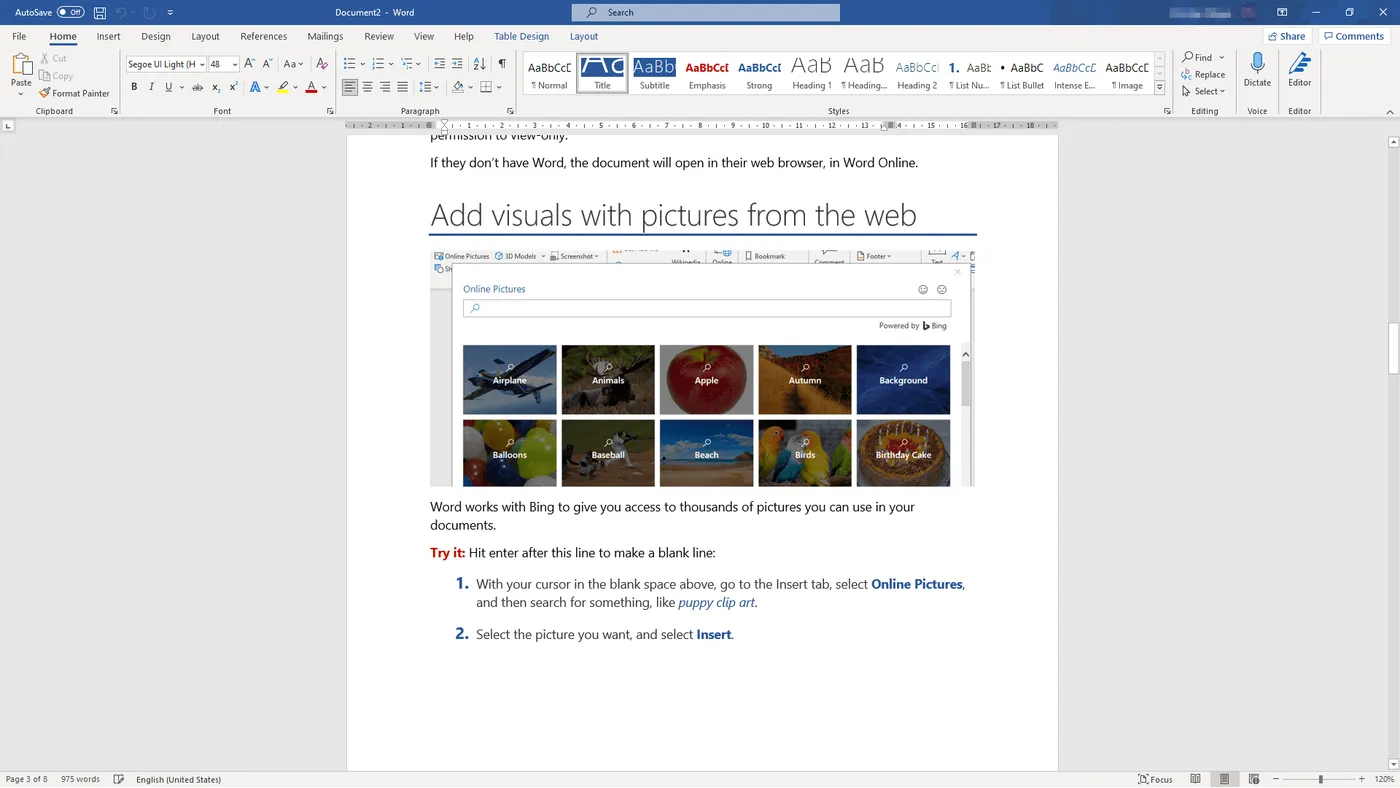
Task: Open the Dictate microphone
Action: pos(1257,70)
